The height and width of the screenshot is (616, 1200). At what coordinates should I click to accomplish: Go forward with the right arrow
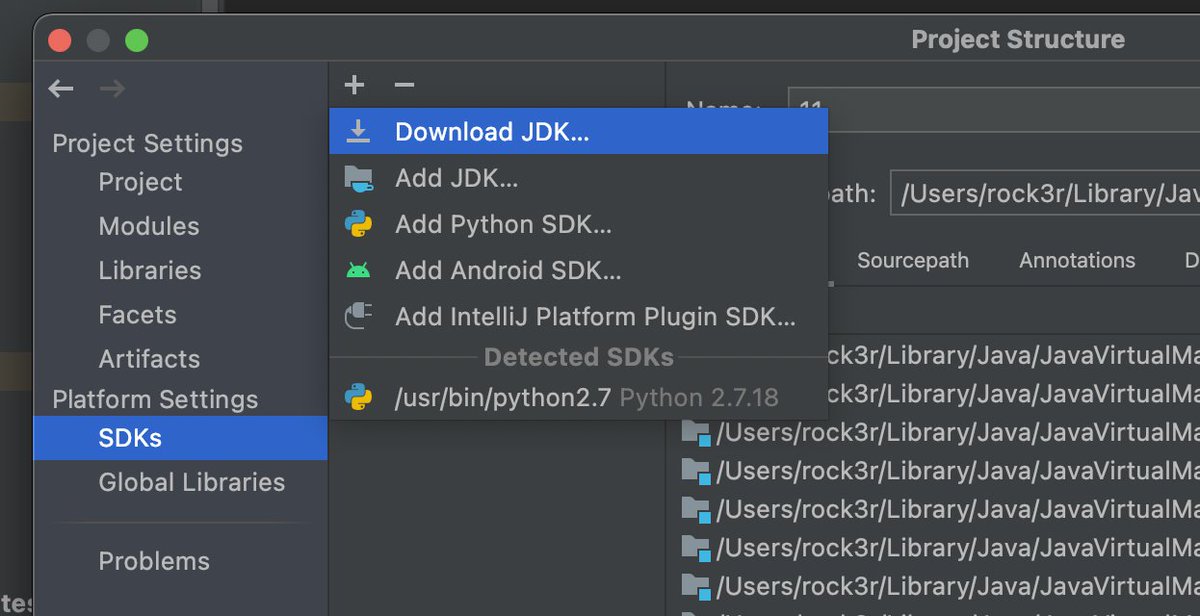pyautogui.click(x=112, y=89)
